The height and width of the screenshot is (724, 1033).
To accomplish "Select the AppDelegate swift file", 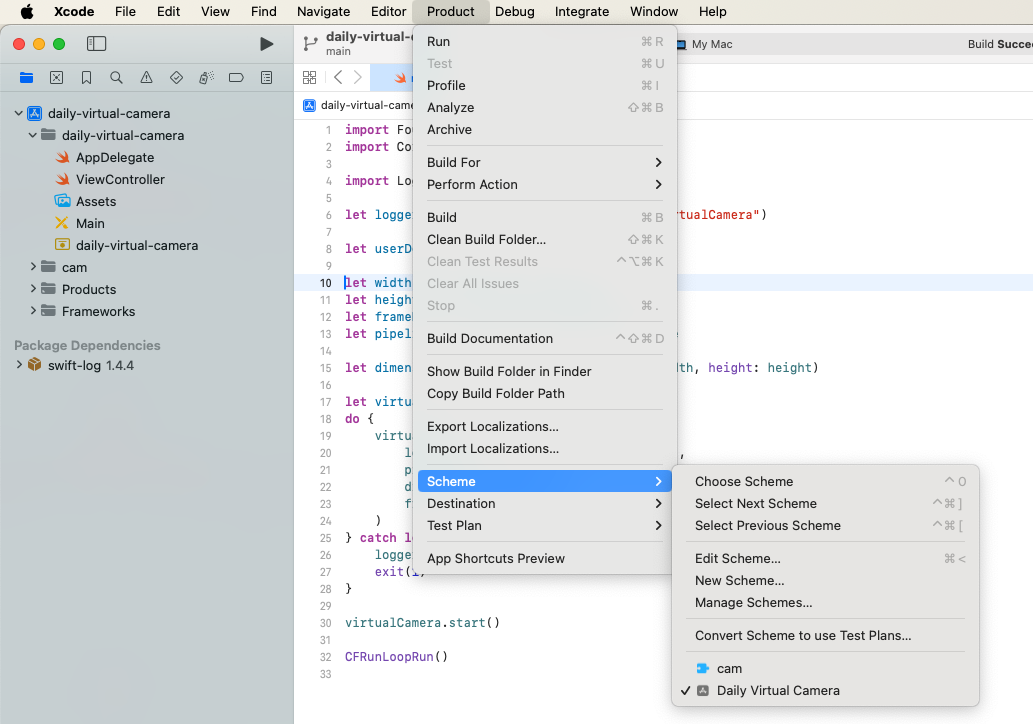I will 115,157.
